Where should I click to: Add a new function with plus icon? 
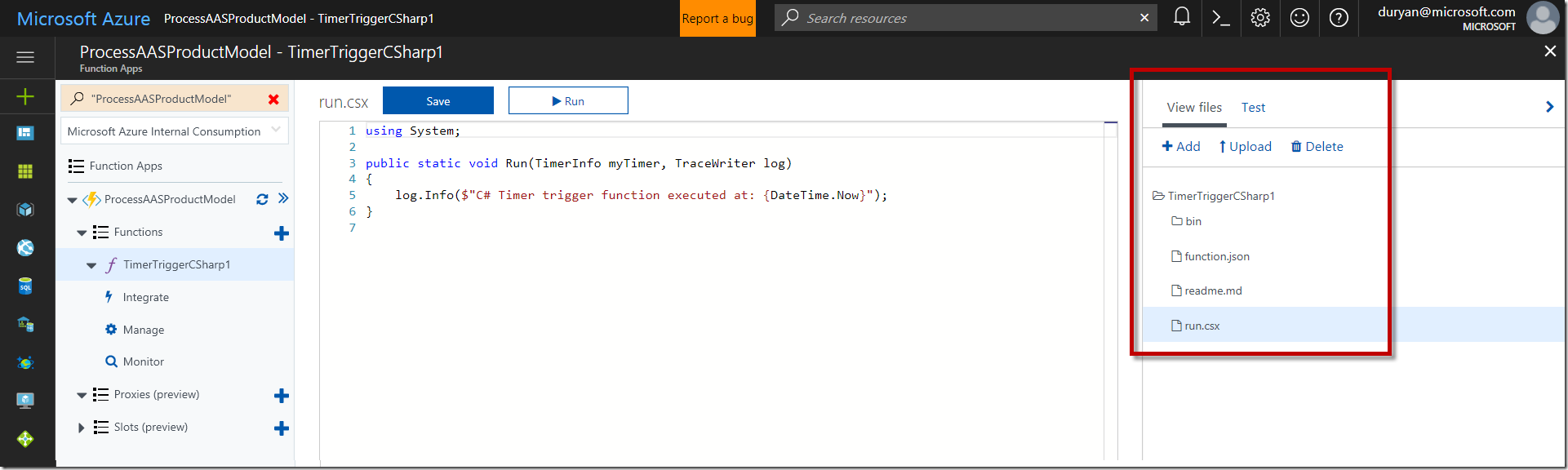tap(282, 233)
